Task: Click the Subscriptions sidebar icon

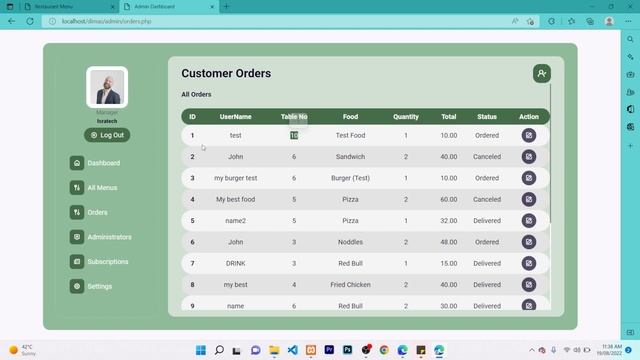Action: click(x=77, y=262)
